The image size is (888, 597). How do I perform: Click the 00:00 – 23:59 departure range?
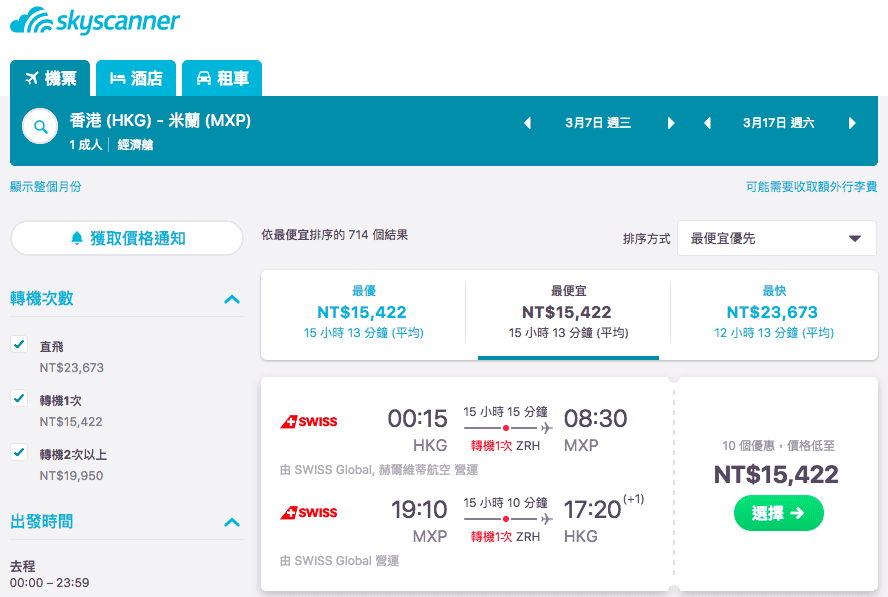pos(49,582)
